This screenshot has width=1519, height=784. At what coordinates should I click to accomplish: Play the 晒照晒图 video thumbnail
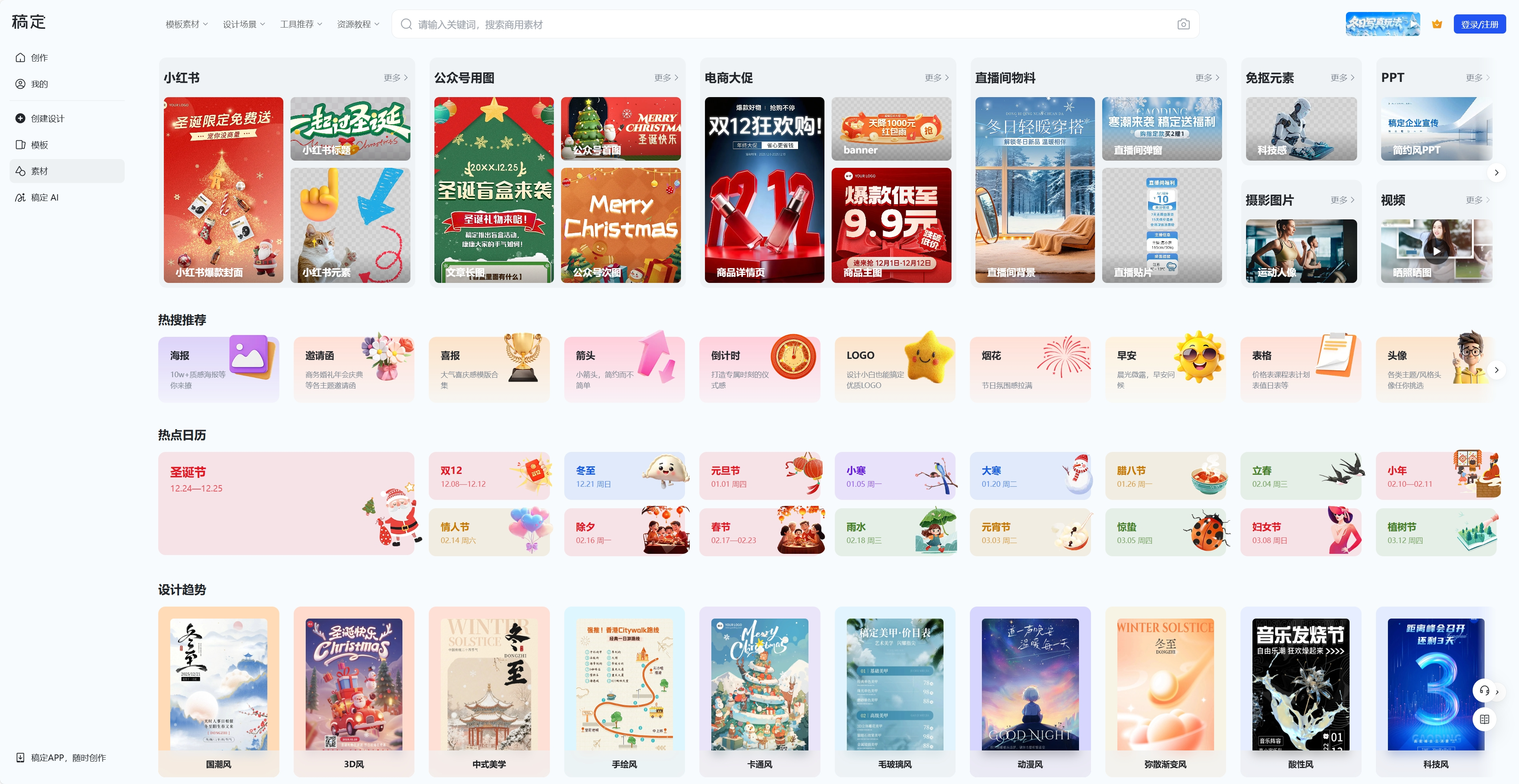(x=1436, y=251)
